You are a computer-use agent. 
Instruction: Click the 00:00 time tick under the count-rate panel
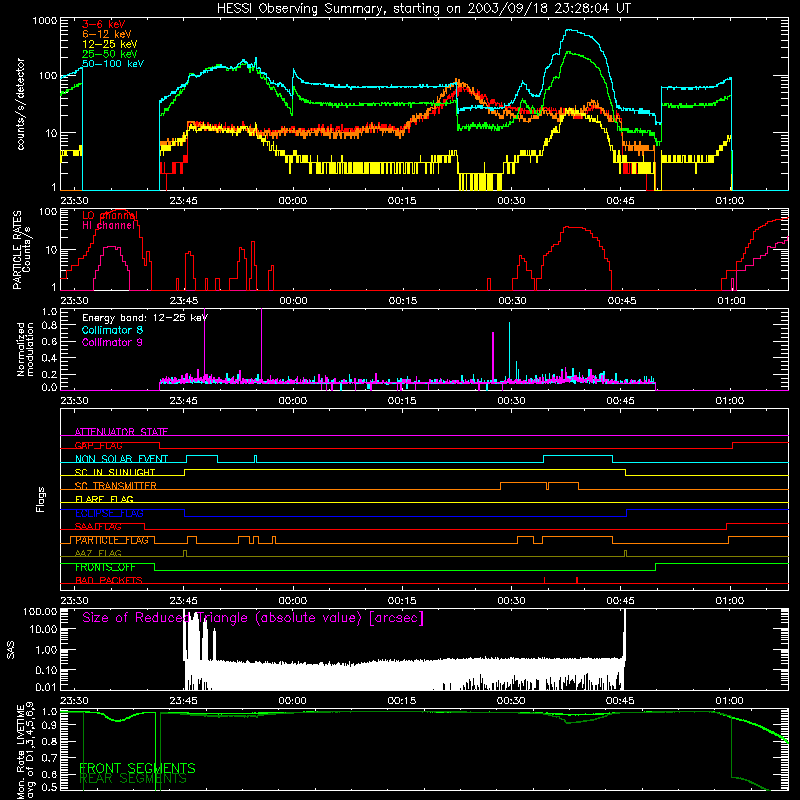293,201
